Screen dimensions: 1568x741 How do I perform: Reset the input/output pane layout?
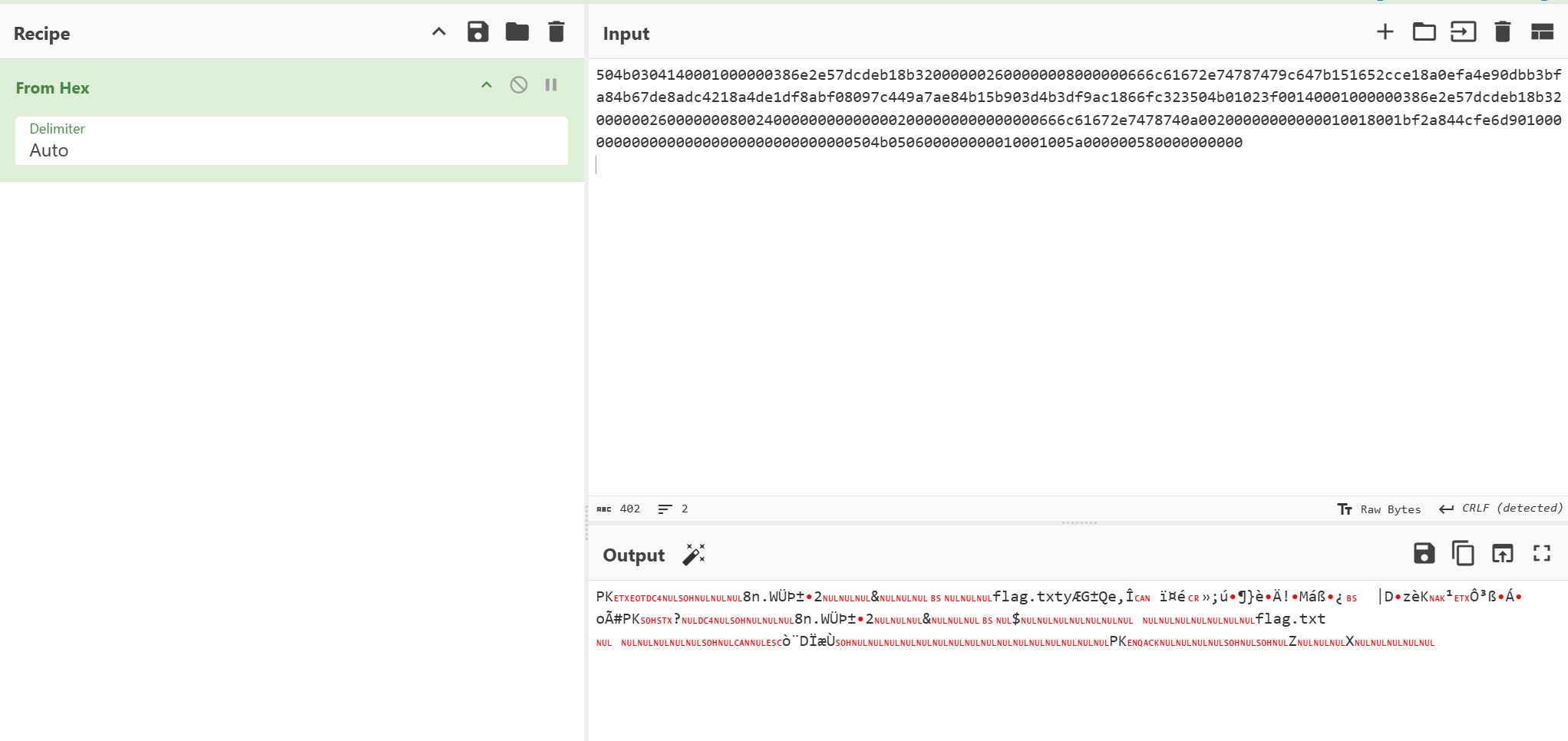1542,32
